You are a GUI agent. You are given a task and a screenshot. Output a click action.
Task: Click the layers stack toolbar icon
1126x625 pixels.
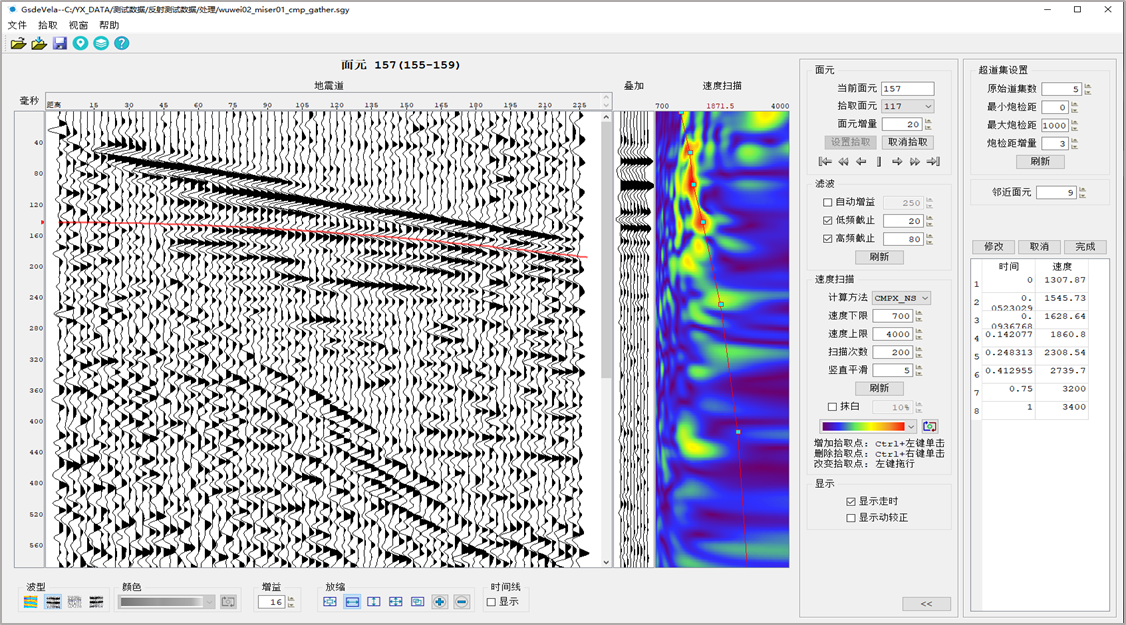101,43
